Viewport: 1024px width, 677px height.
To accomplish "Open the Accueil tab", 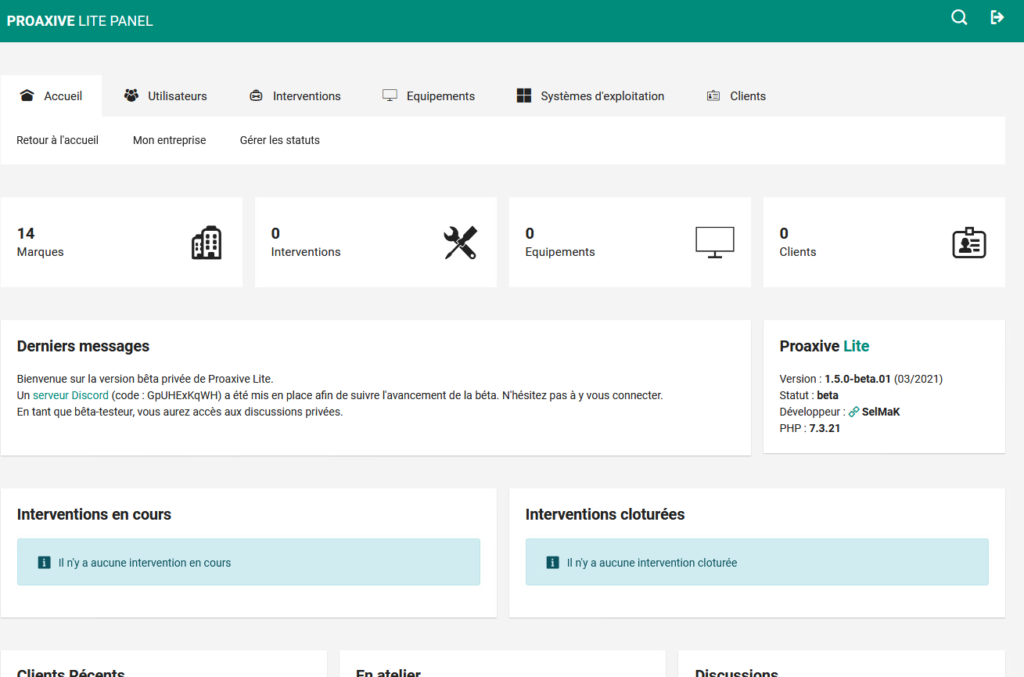I will tap(51, 96).
